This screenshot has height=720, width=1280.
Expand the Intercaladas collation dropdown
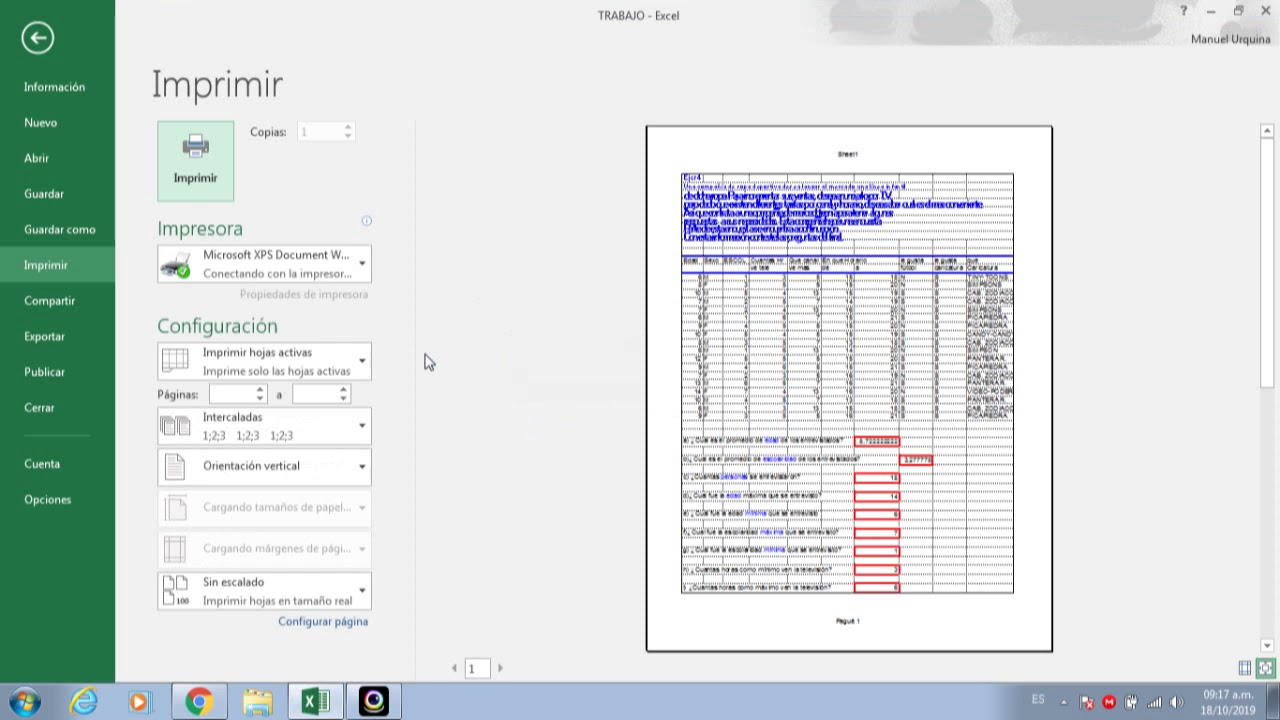[264, 426]
